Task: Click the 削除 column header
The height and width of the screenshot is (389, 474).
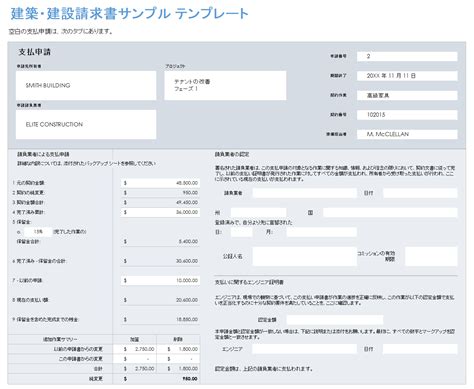Action: pos(178,339)
